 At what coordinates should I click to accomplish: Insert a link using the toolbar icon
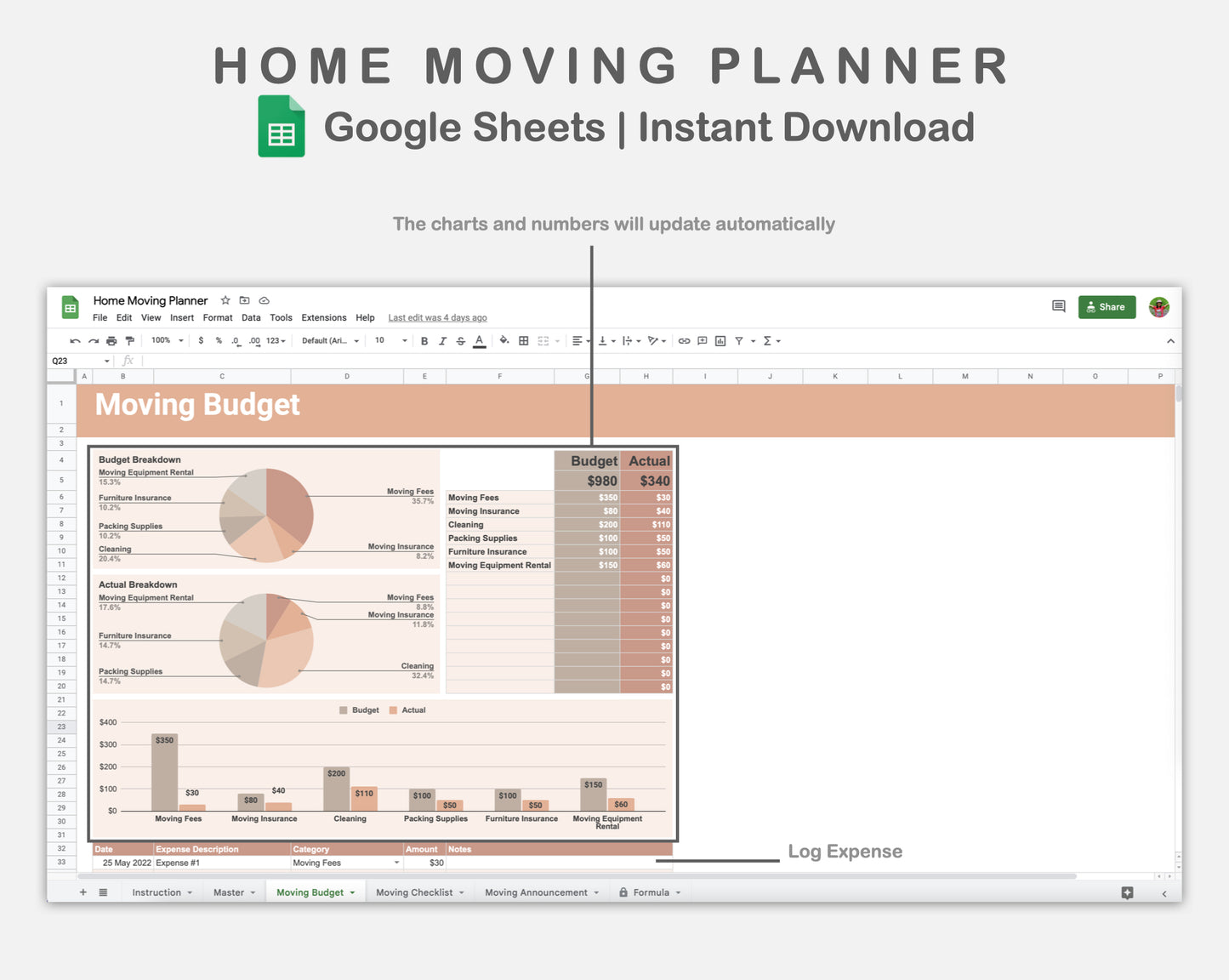pyautogui.click(x=685, y=340)
